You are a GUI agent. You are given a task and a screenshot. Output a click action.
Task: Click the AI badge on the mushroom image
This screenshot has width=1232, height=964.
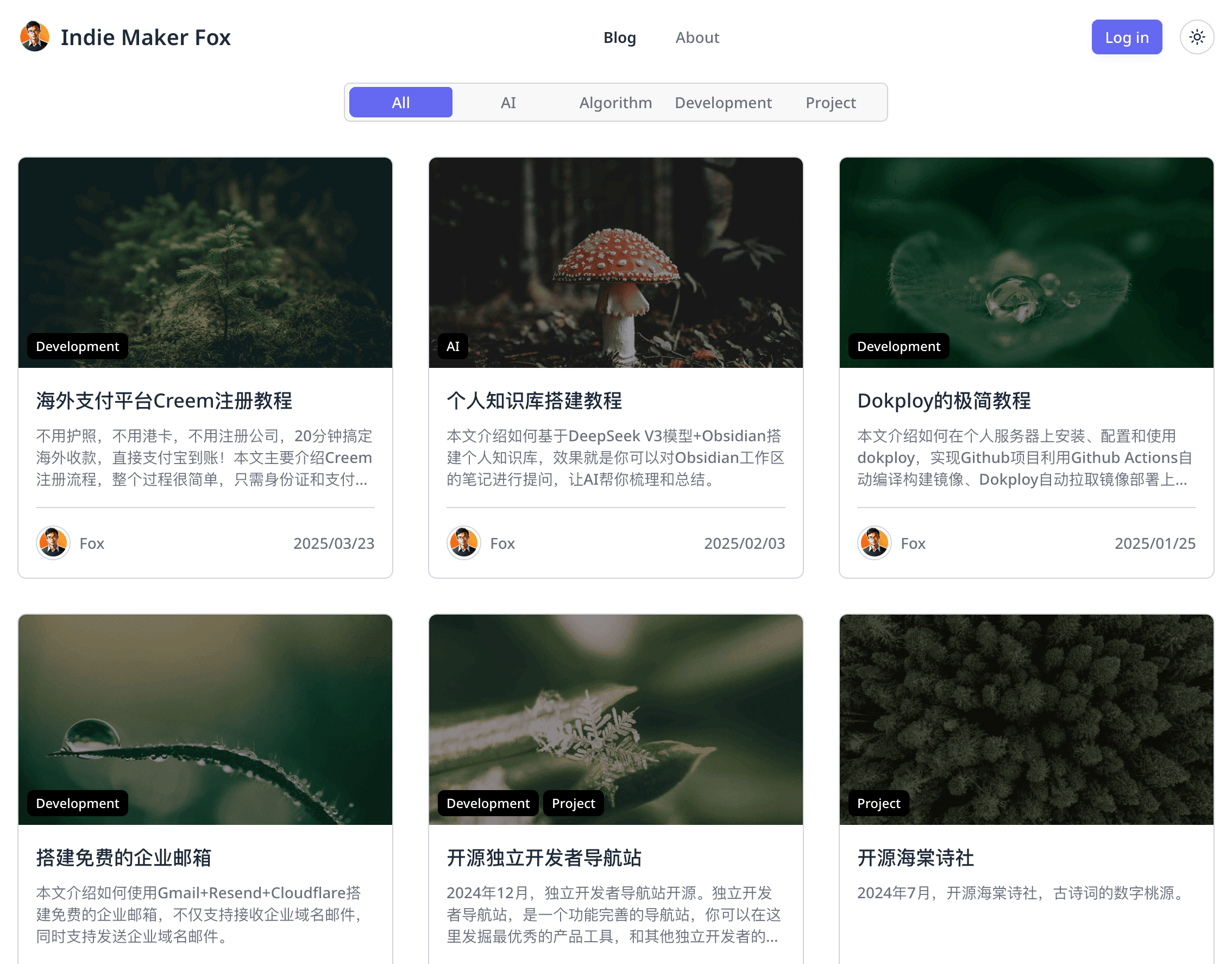coord(452,346)
